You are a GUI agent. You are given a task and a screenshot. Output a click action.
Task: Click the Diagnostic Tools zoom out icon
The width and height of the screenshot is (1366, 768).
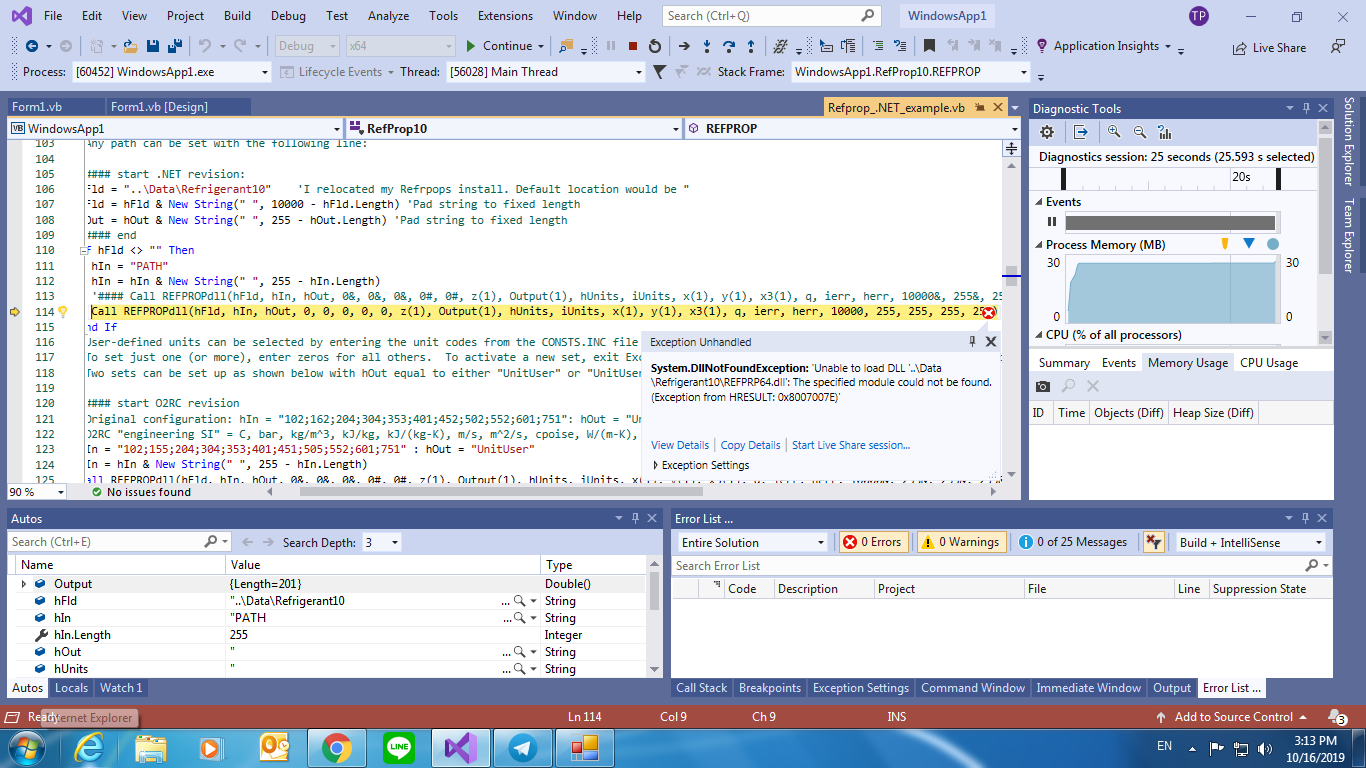pos(1140,132)
